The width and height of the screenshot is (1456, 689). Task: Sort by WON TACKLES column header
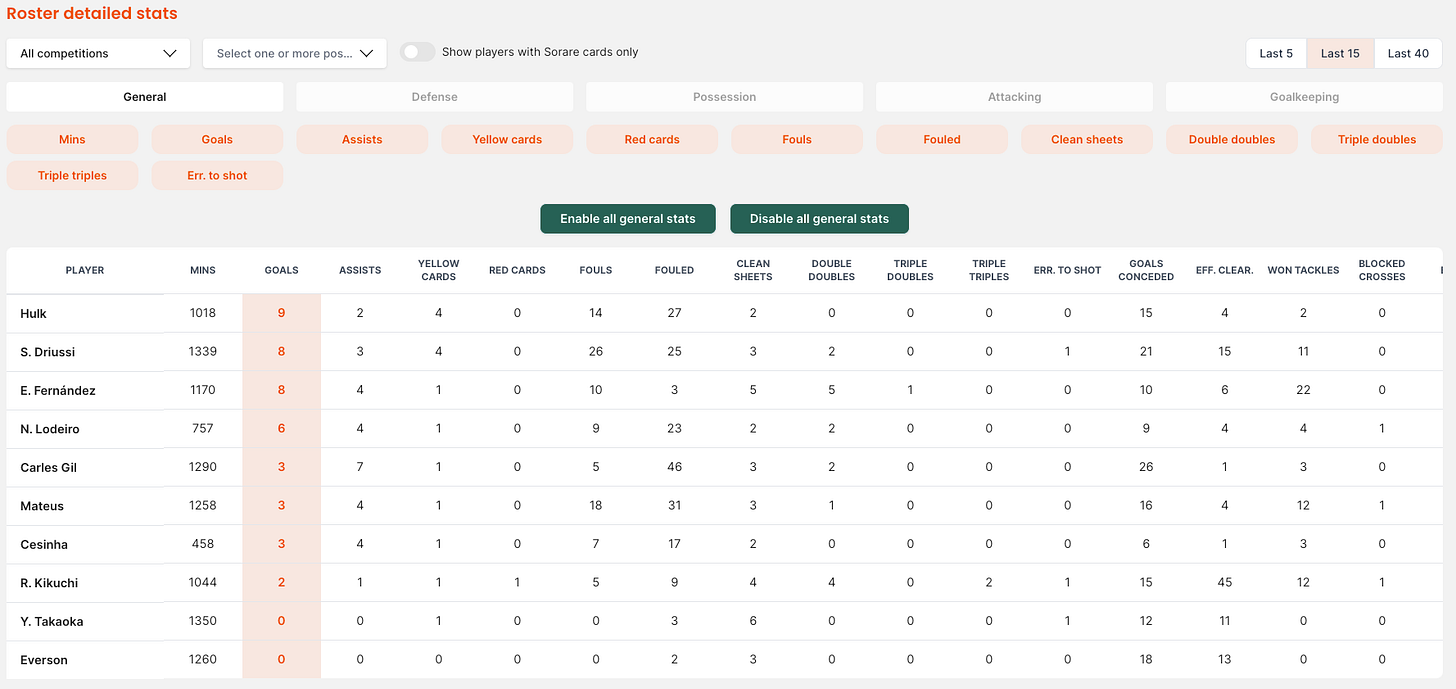click(x=1303, y=270)
